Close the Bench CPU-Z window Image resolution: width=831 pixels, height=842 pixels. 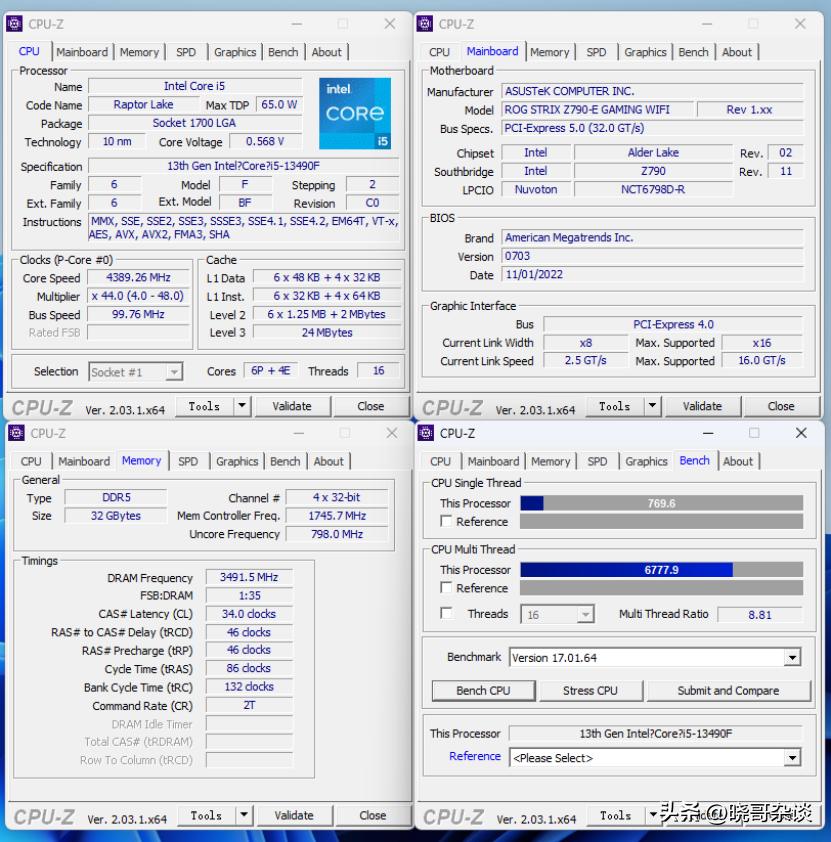800,433
